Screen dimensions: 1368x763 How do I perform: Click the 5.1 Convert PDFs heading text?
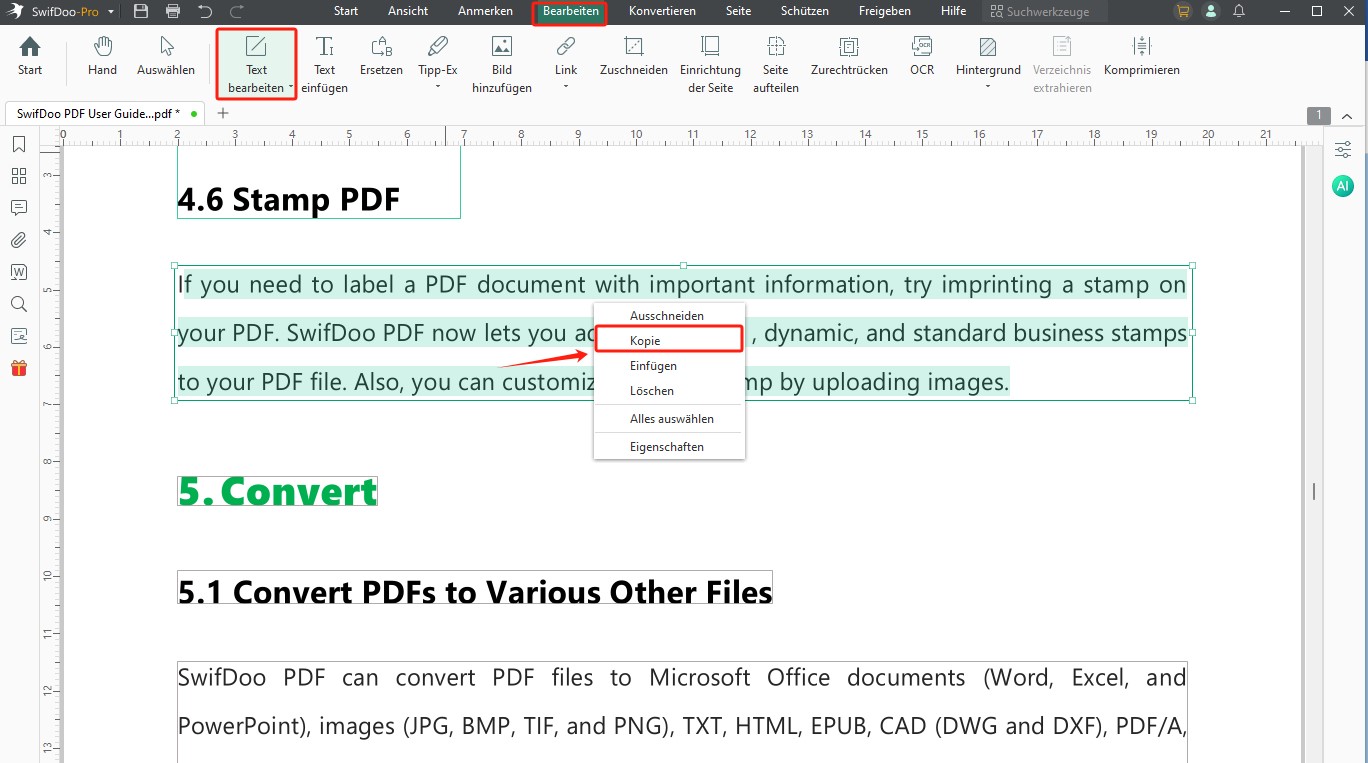click(475, 591)
